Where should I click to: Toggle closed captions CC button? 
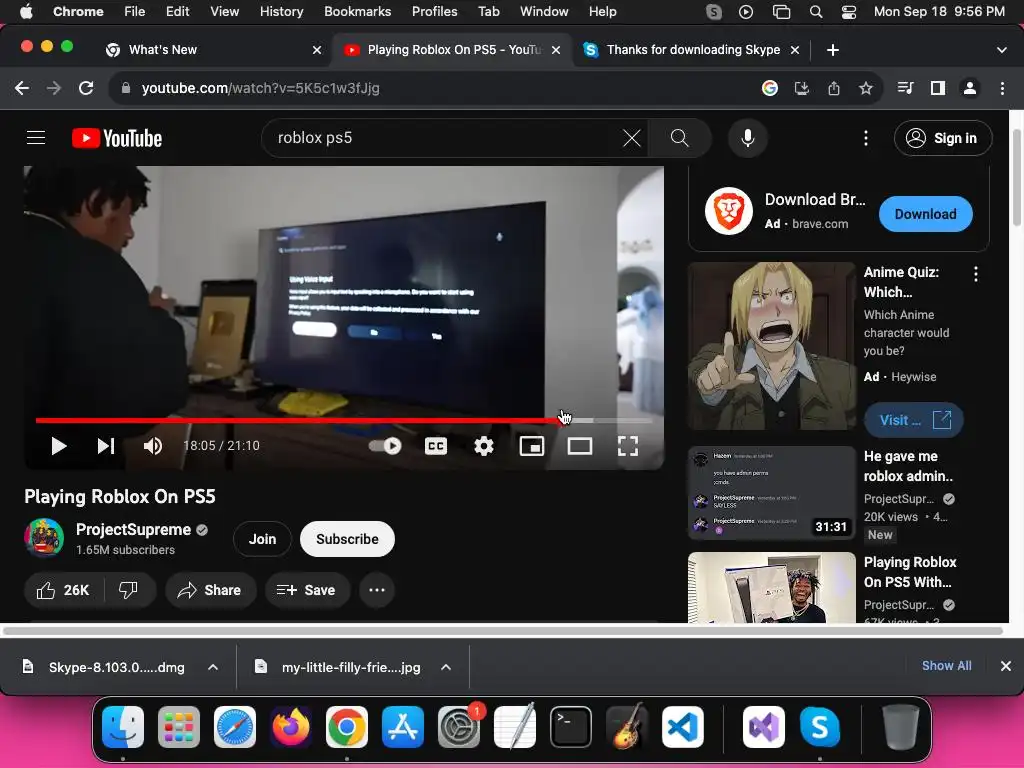(436, 446)
